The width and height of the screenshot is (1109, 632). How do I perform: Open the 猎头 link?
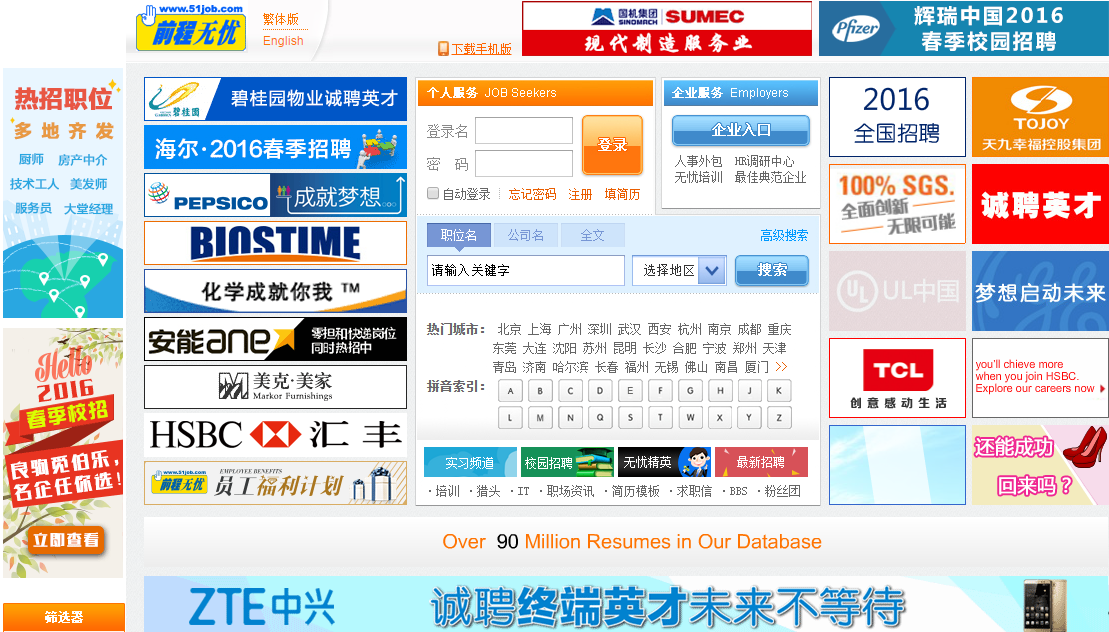point(488,491)
